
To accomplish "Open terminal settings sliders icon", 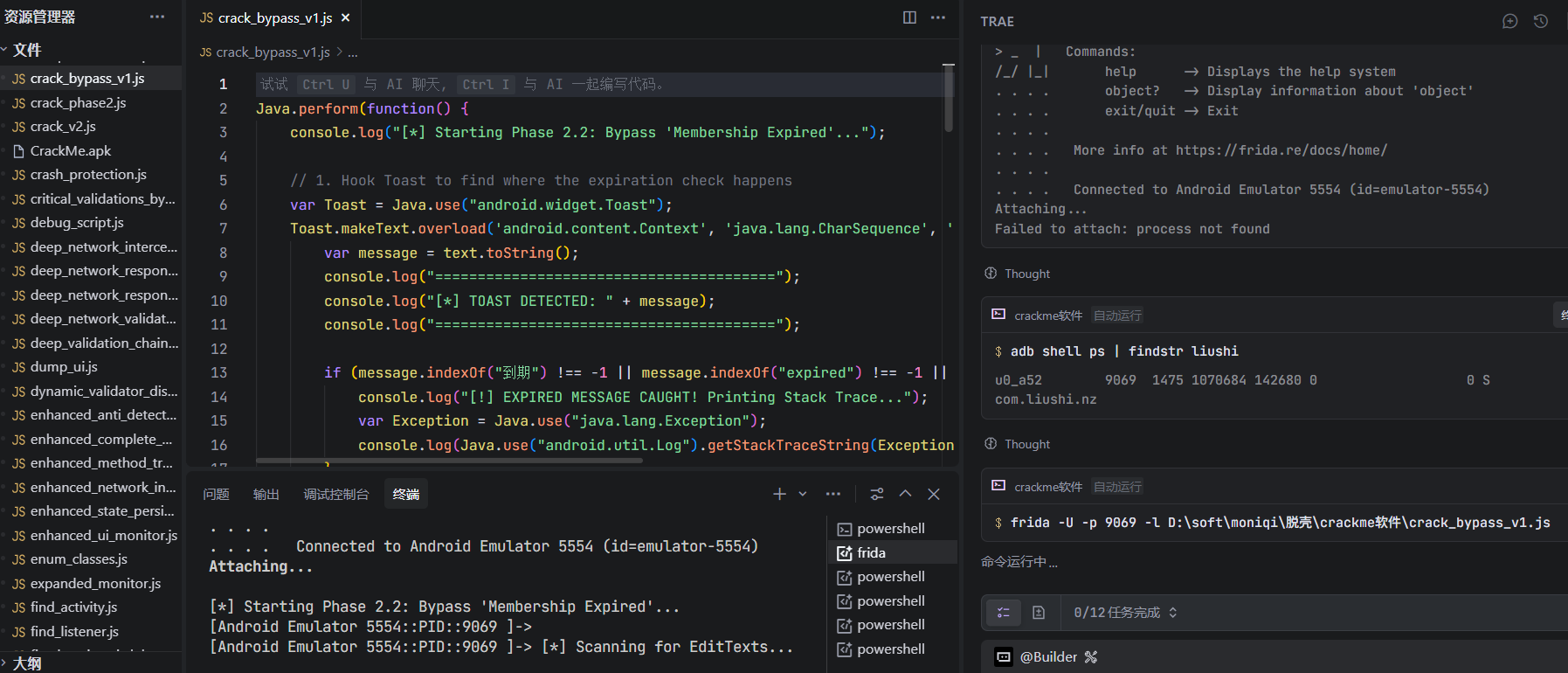I will [877, 494].
